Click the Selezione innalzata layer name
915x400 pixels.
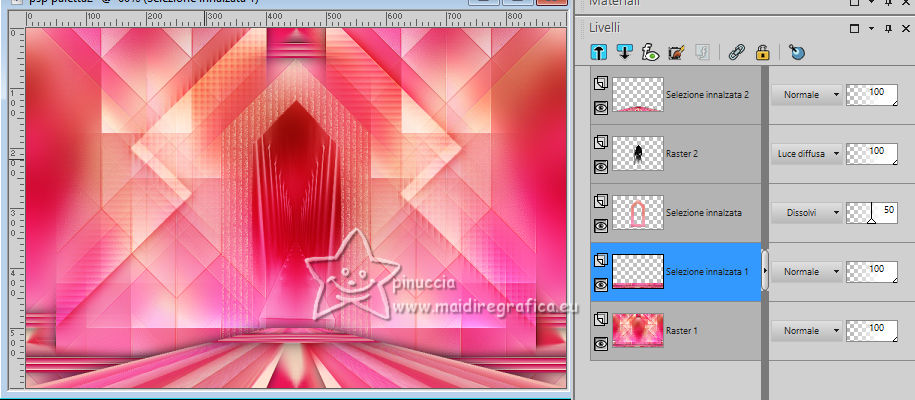[704, 213]
